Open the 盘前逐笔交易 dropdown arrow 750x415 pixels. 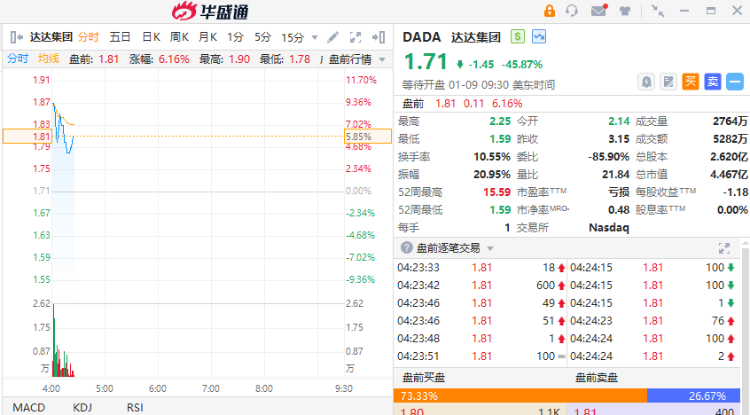(x=490, y=248)
